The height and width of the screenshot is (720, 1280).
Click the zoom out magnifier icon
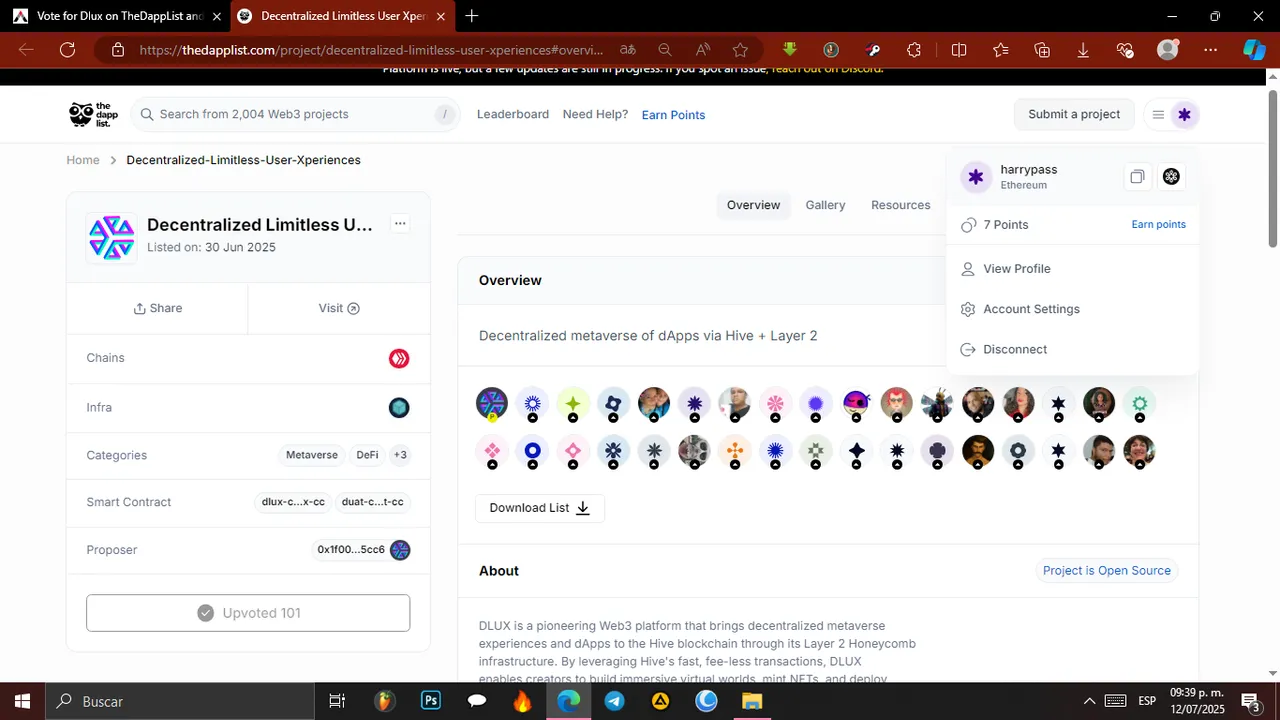coord(665,50)
